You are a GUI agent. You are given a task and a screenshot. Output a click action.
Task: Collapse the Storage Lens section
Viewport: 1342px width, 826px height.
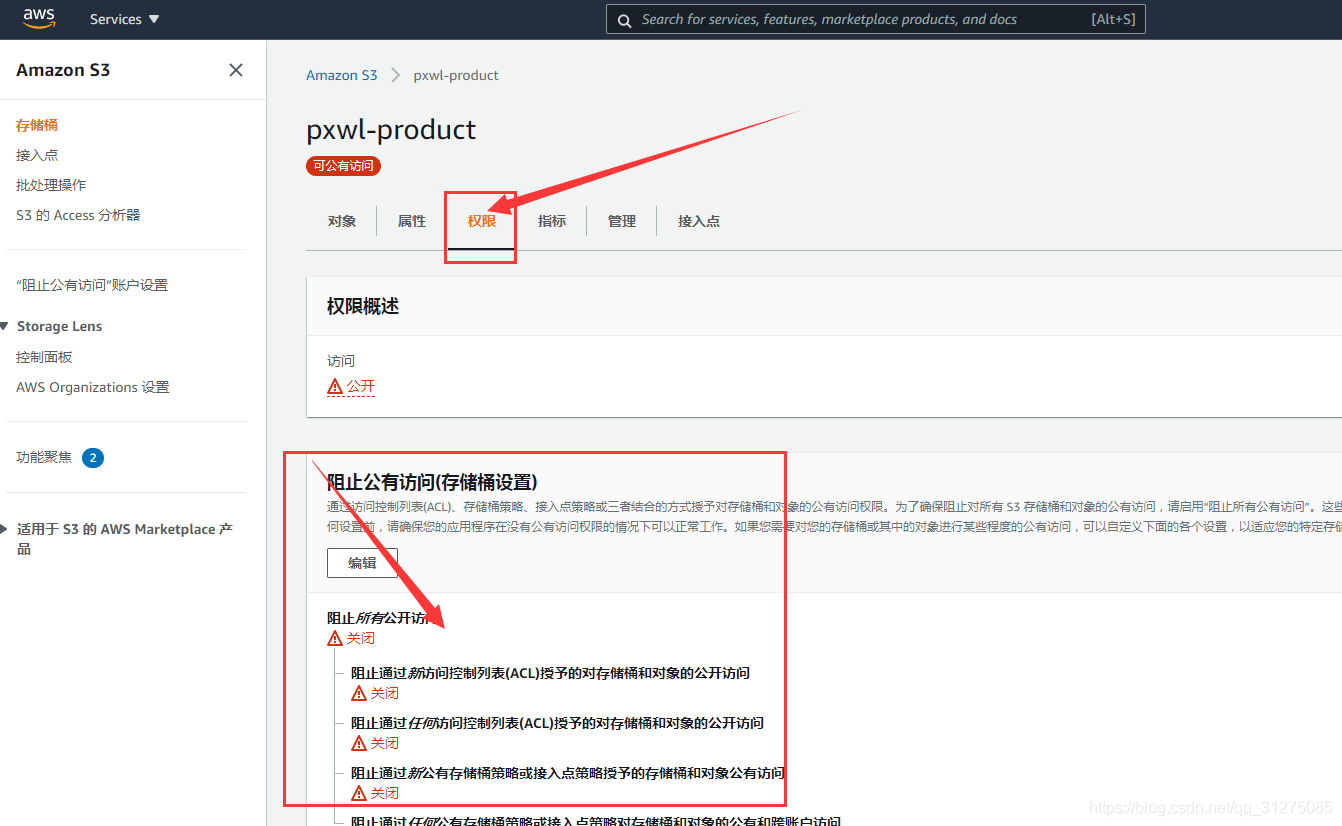click(x=5, y=326)
